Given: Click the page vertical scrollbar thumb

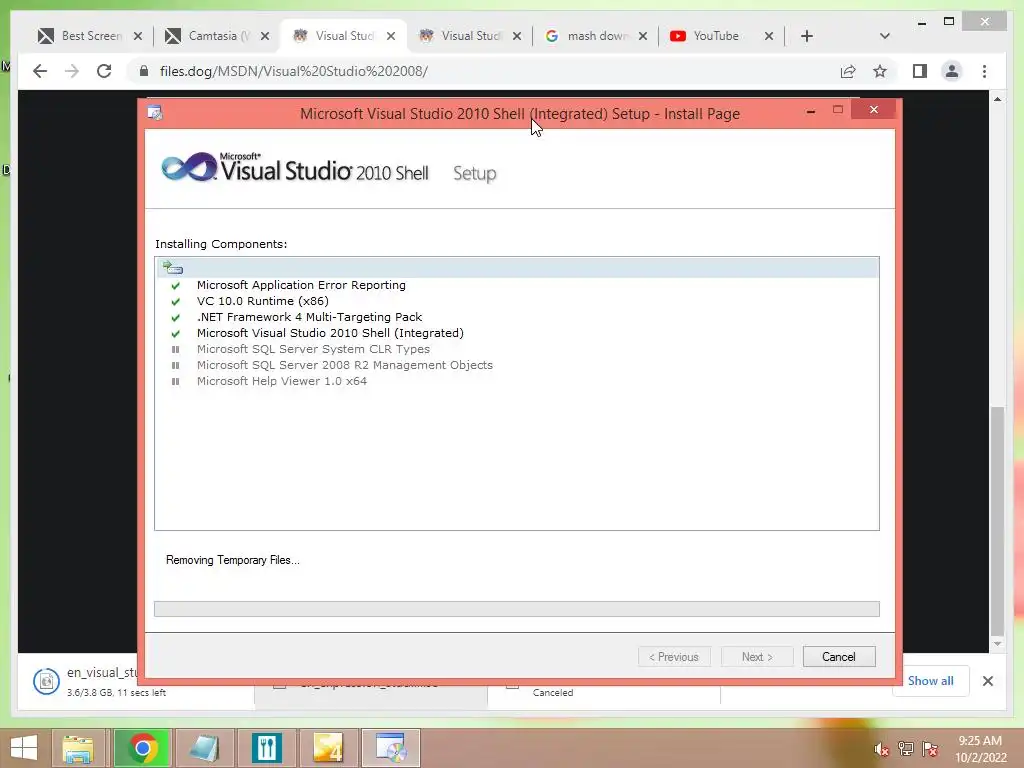Looking at the screenshot, I should pyautogui.click(x=997, y=520).
